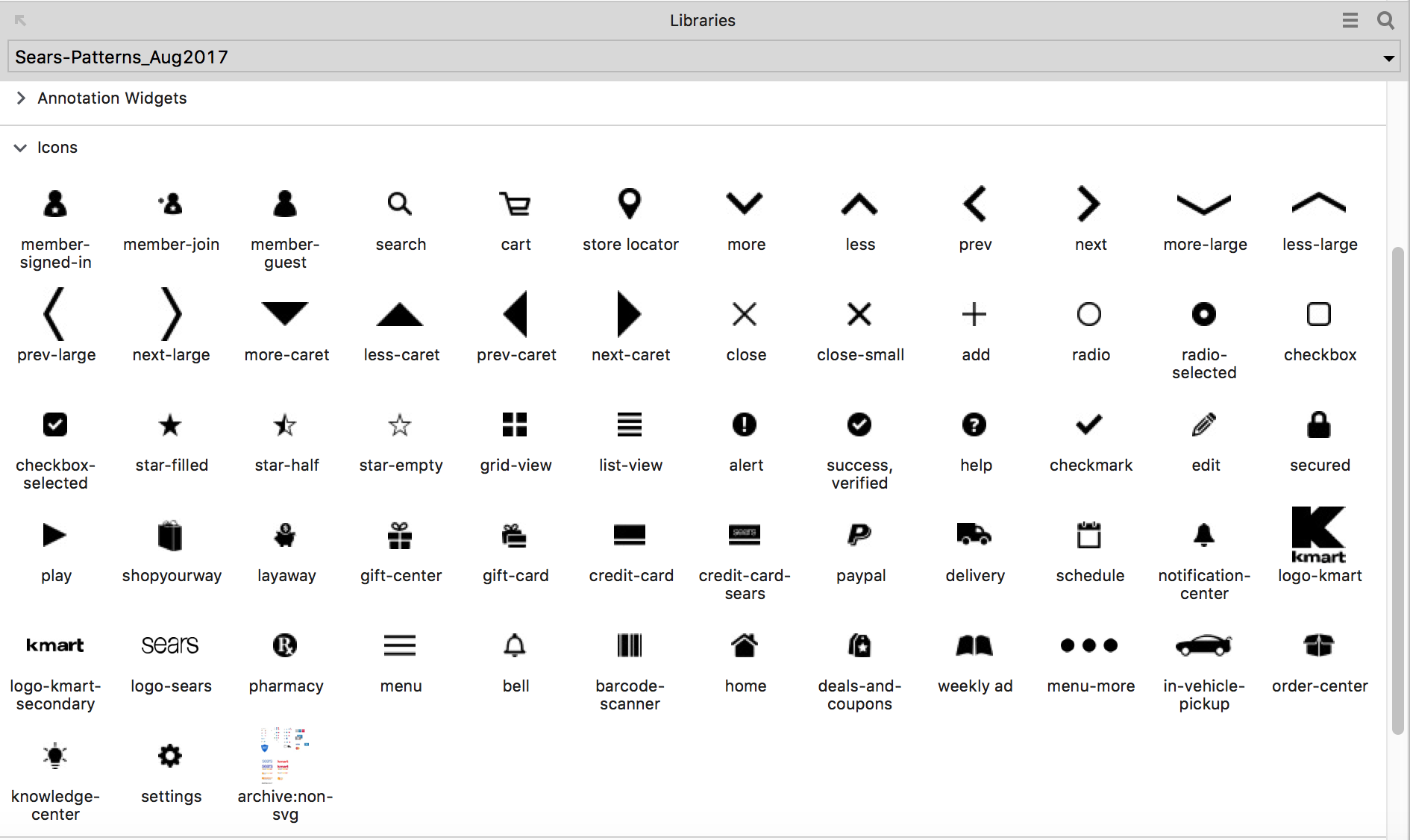This screenshot has width=1410, height=840.
Task: Choose the checkmark icon widget
Action: (x=1089, y=424)
